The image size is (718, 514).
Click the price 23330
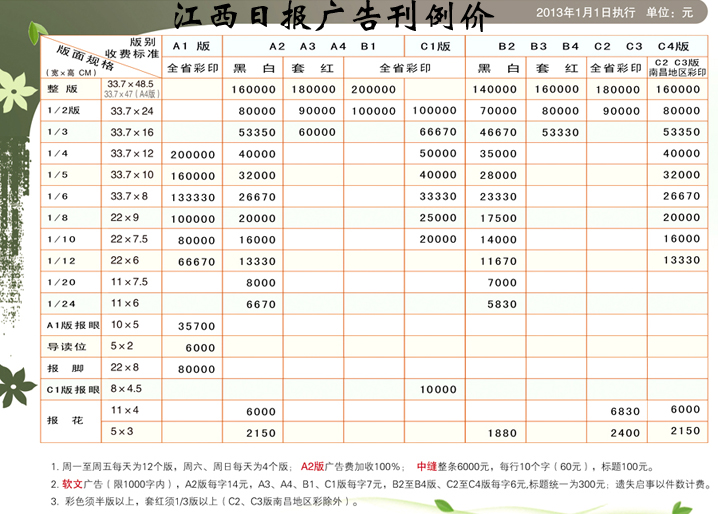coord(498,197)
